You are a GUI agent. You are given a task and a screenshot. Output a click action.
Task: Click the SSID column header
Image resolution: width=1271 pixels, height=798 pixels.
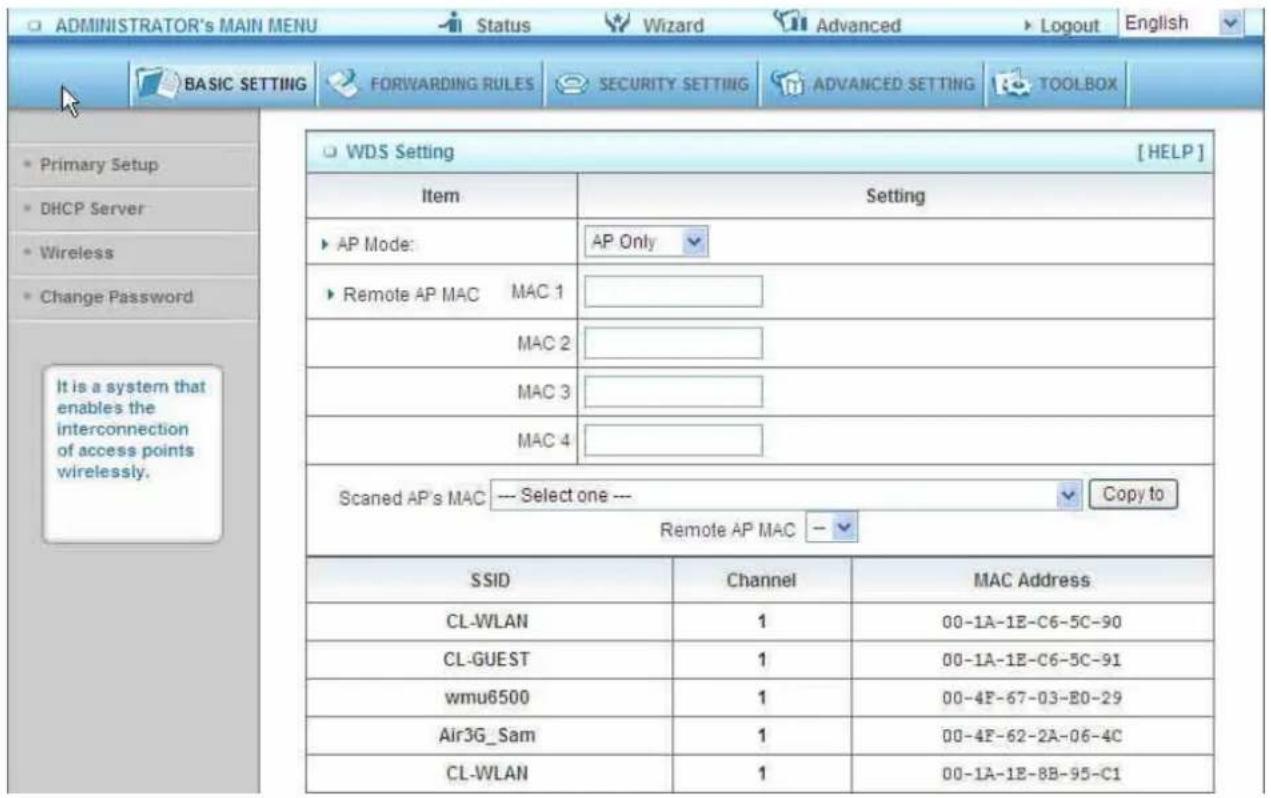(490, 580)
